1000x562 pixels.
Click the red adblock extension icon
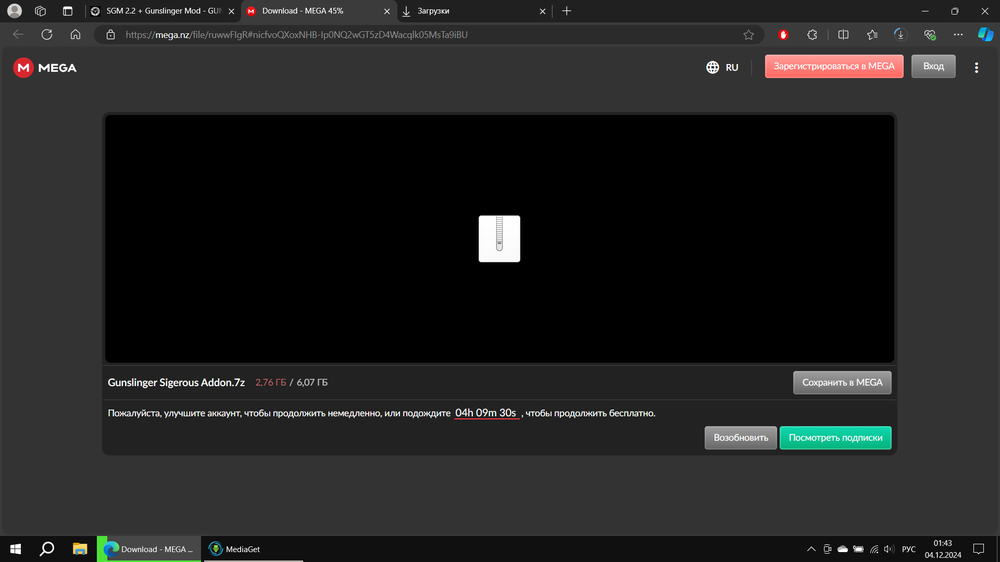click(x=783, y=34)
